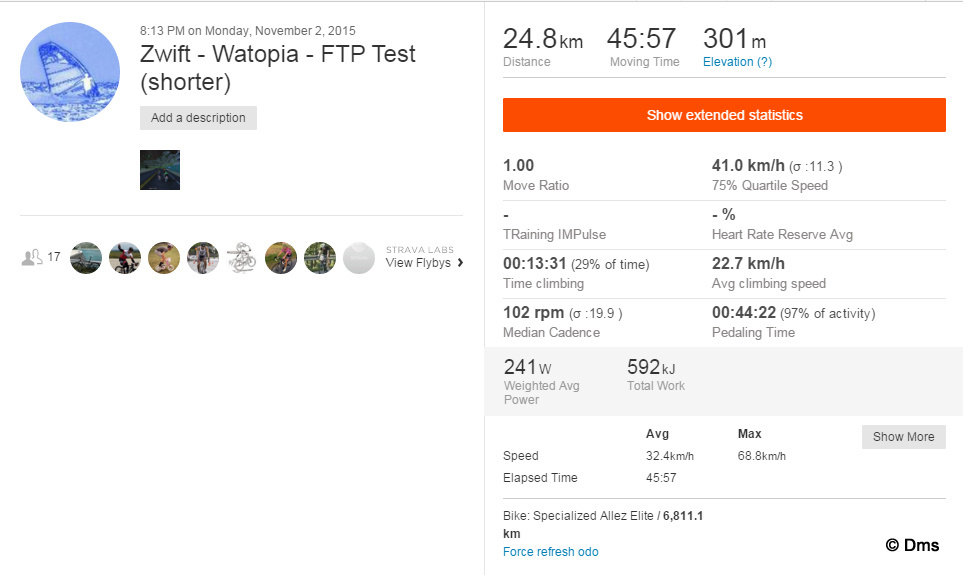963x575 pixels.
Task: Open the first kudos avatar with the parked bike
Action: 86,258
